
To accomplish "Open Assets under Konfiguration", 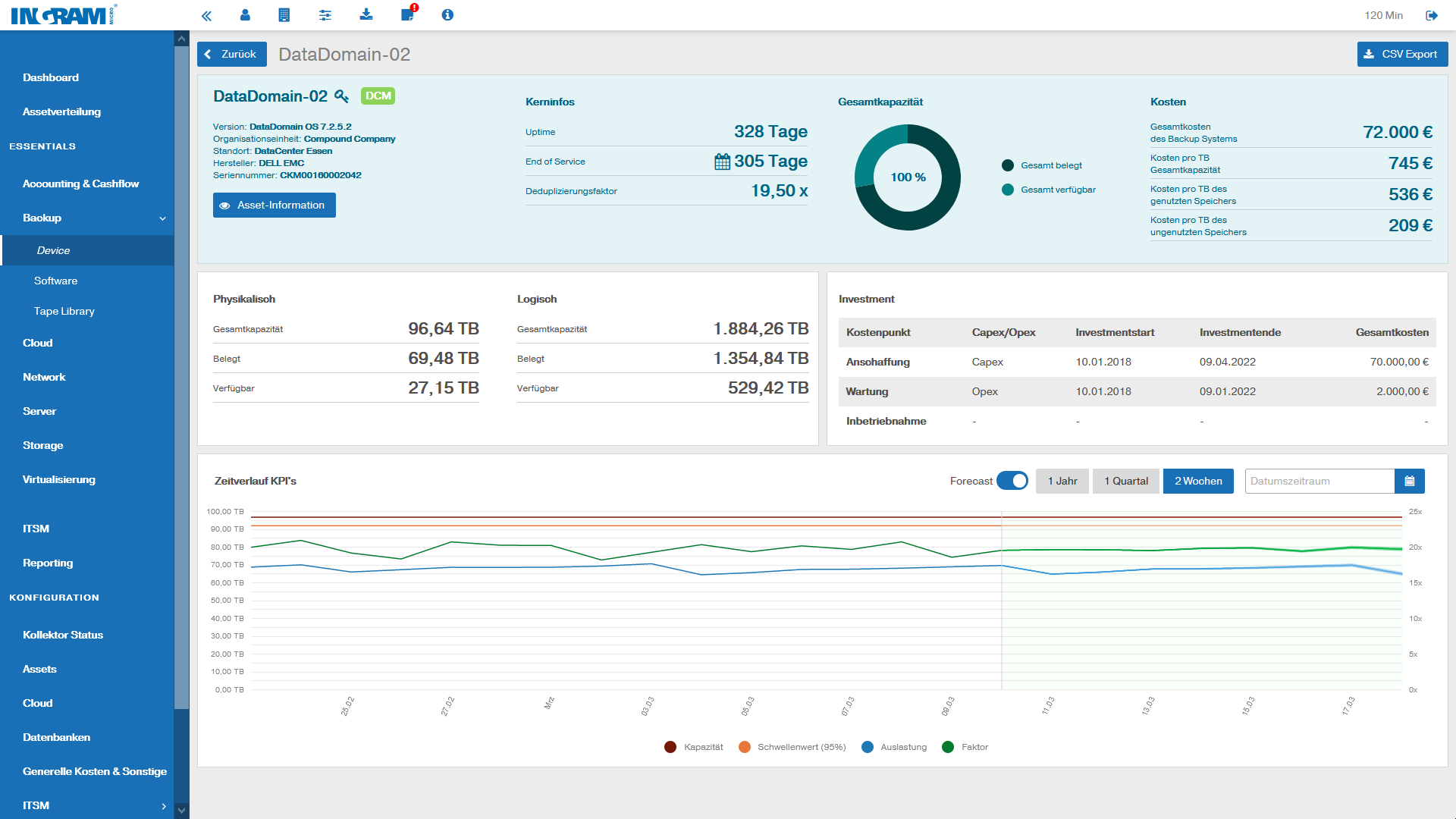I will click(x=39, y=669).
